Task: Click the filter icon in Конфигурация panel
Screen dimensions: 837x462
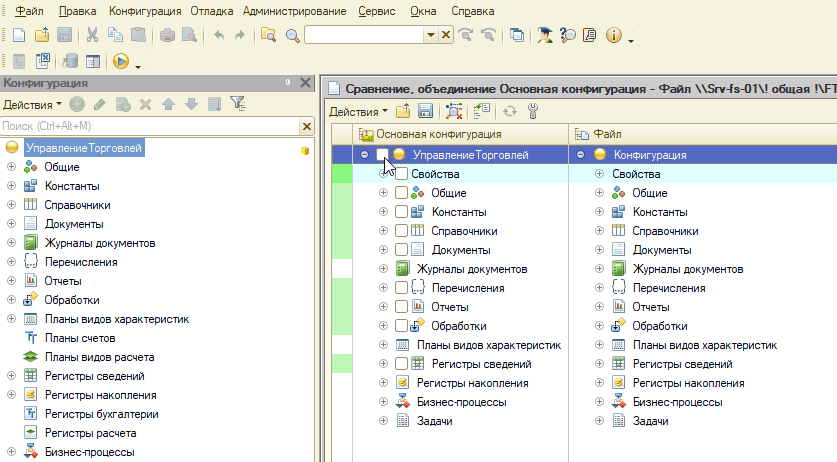Action: 238,104
